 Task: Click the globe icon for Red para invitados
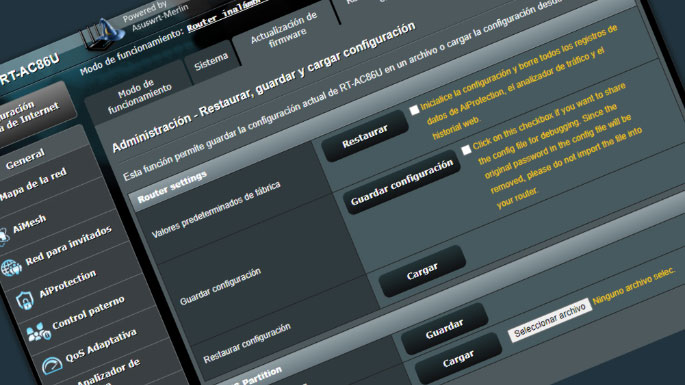[11, 267]
